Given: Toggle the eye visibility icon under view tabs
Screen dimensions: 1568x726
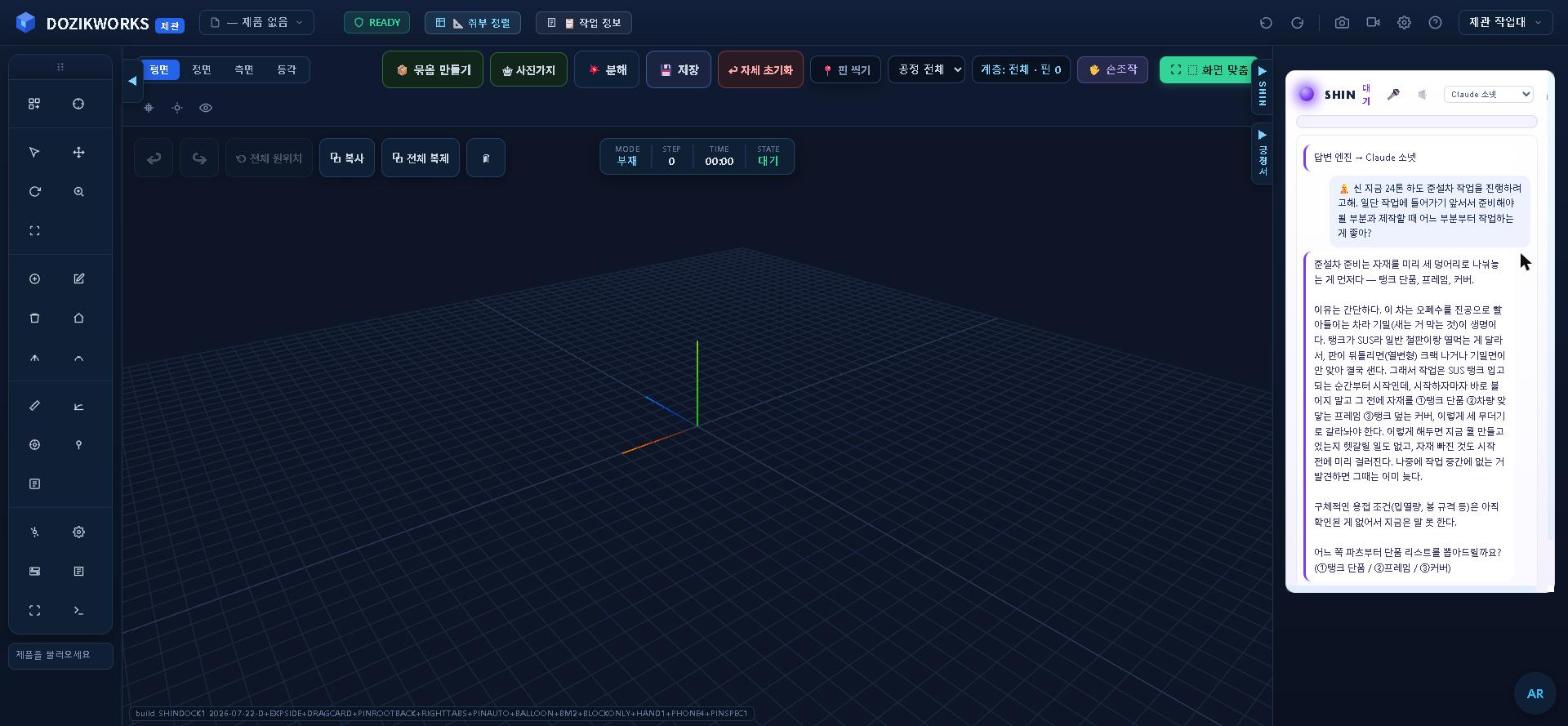Looking at the screenshot, I should pyautogui.click(x=205, y=107).
